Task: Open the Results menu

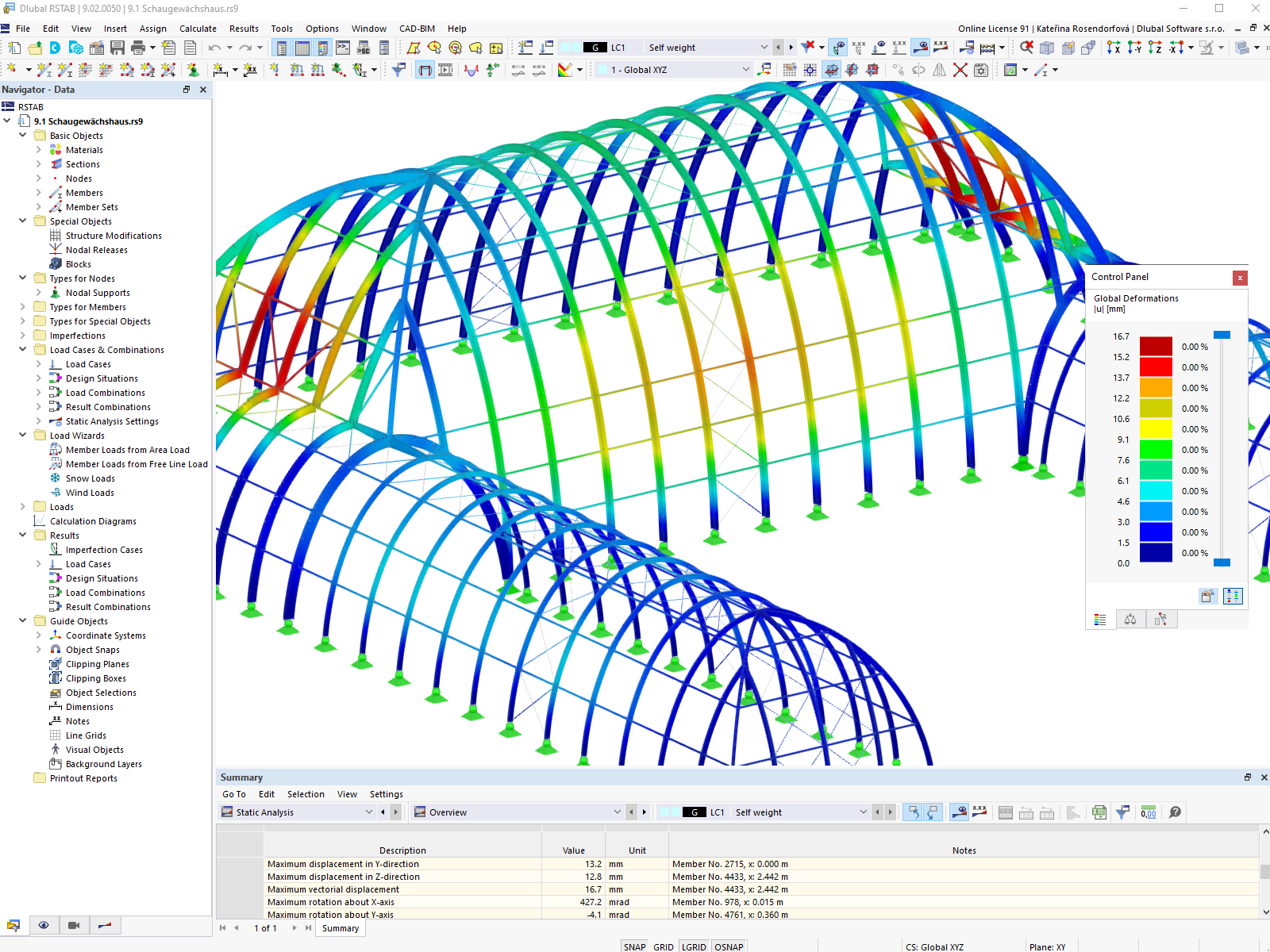Action: (244, 29)
